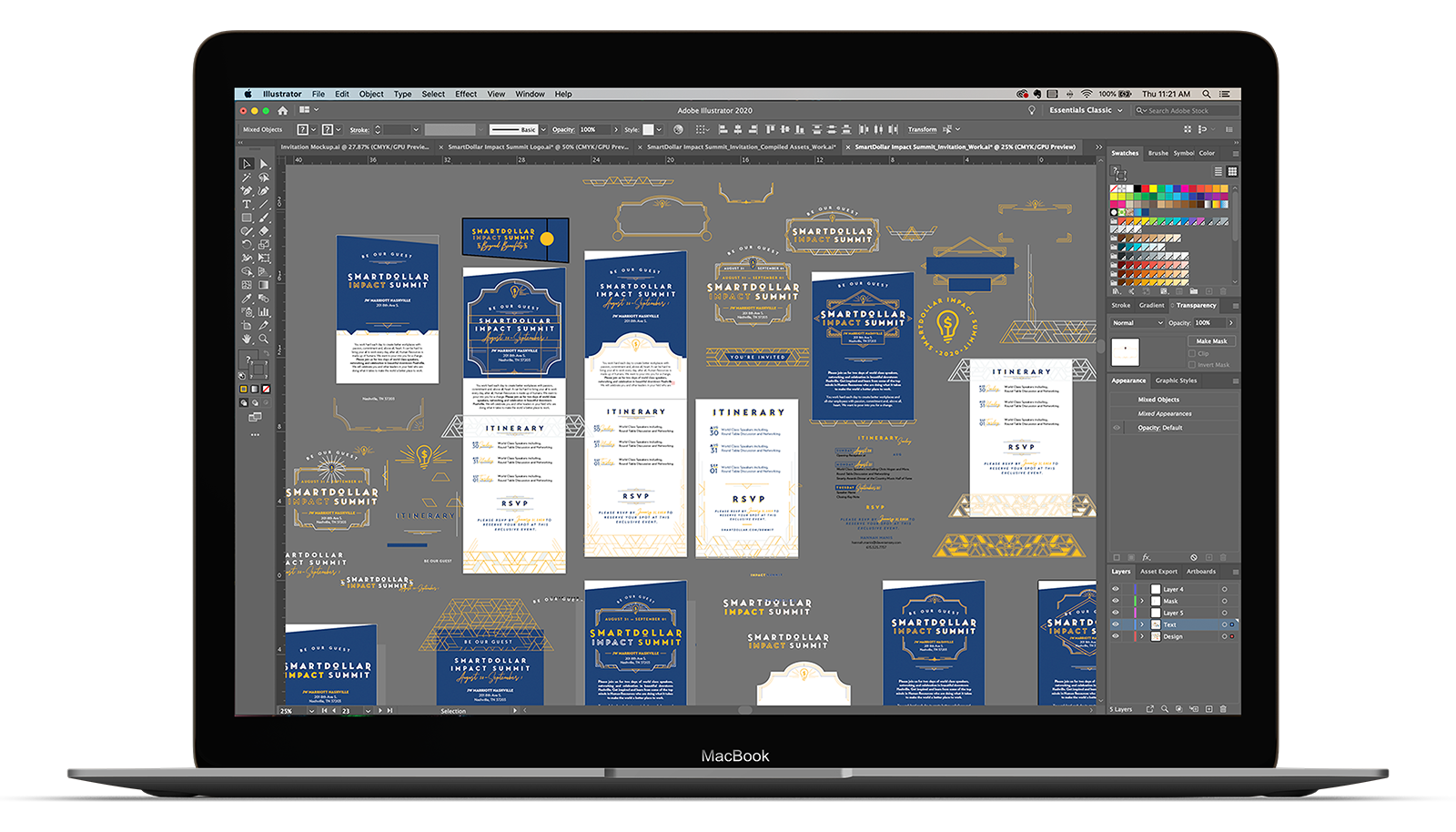
Task: Hide Layer 5 with eye icon
Action: pyautogui.click(x=1116, y=613)
